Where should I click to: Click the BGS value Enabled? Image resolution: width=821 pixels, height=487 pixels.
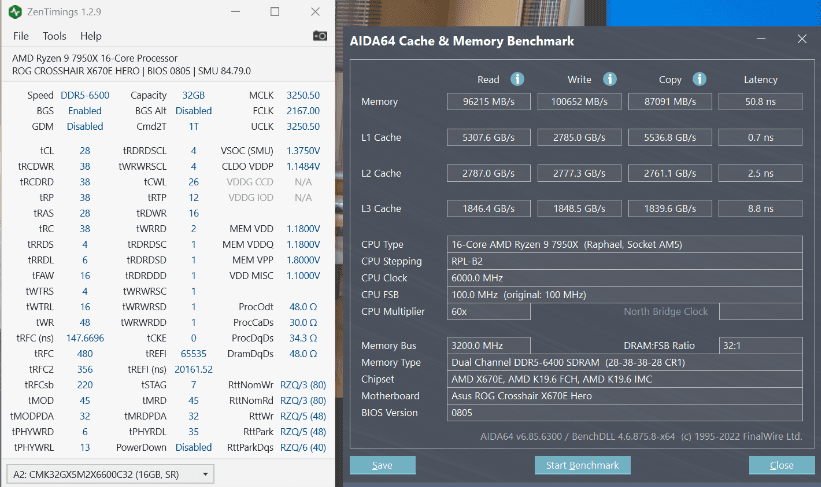point(85,111)
